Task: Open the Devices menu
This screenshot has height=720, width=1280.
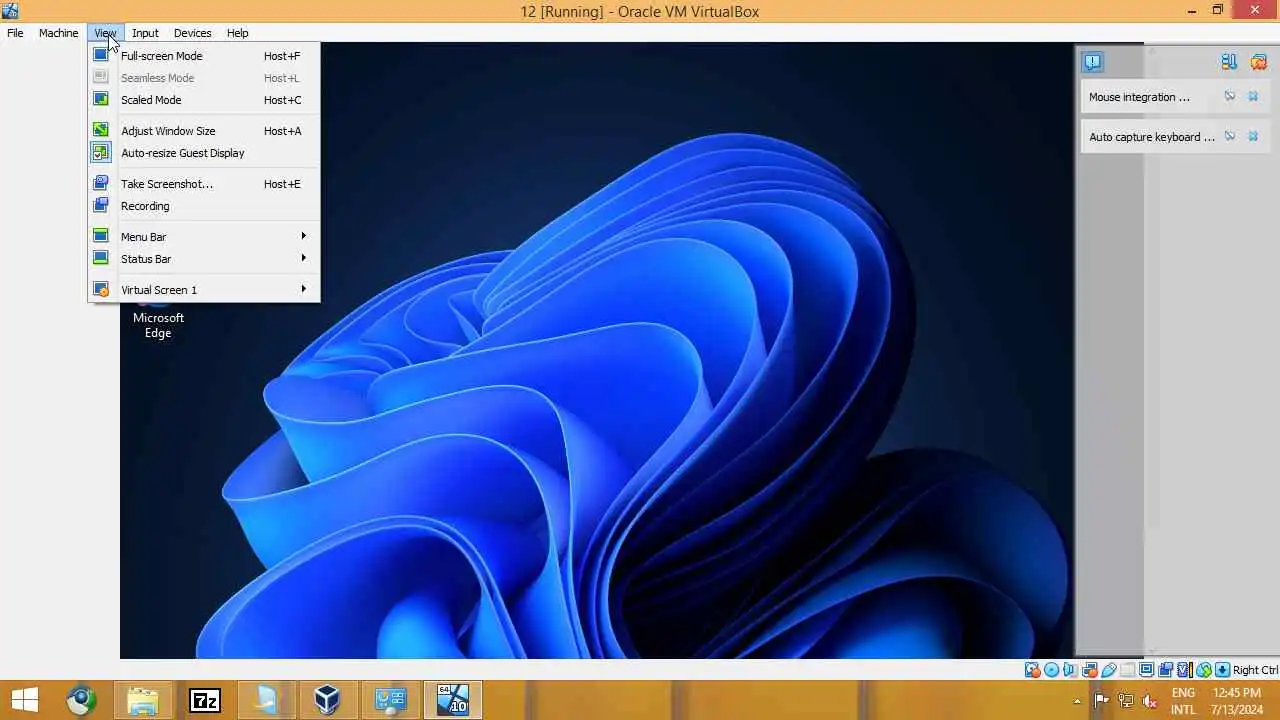Action: pos(192,33)
